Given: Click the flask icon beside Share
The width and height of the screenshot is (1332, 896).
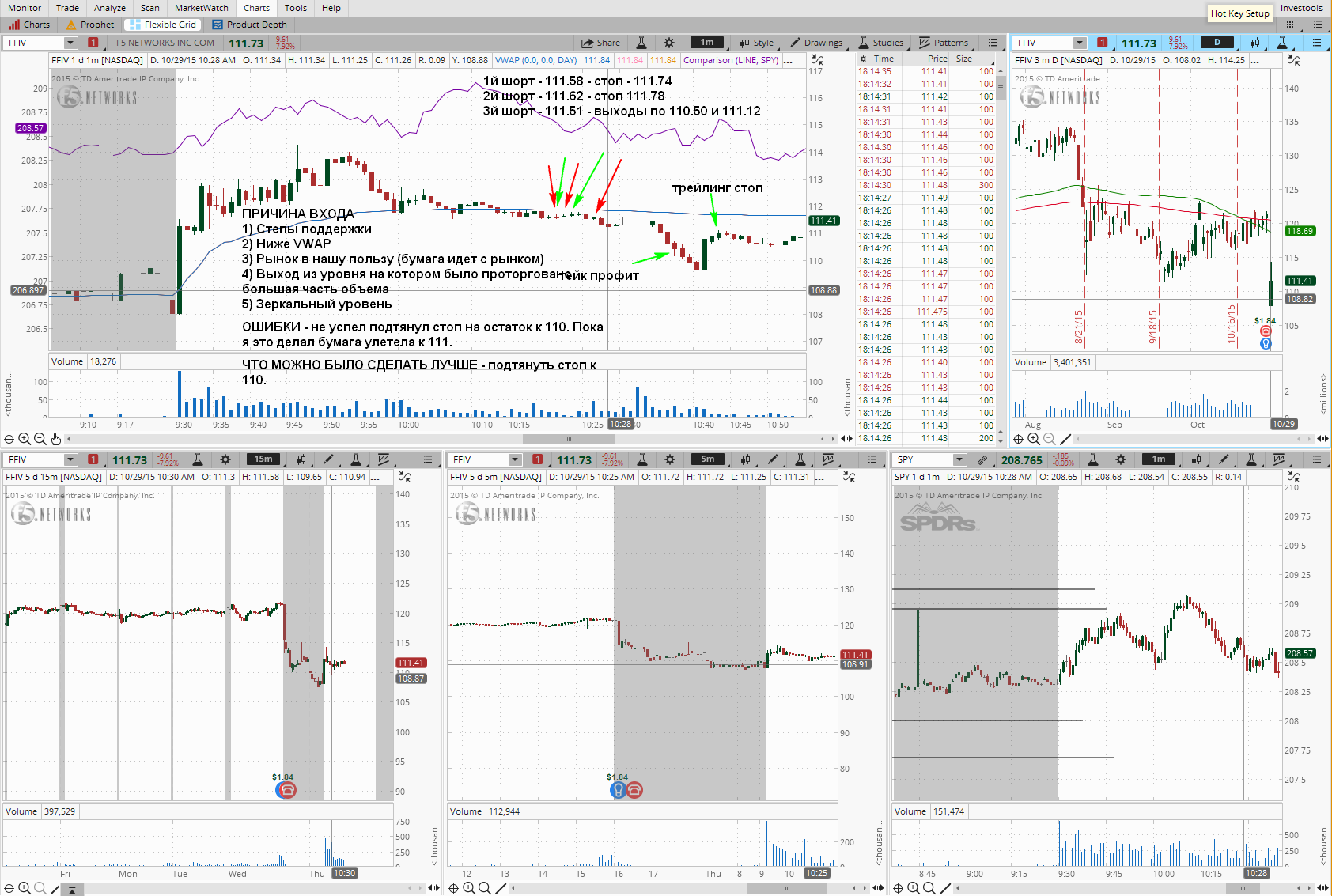Looking at the screenshot, I should [641, 43].
